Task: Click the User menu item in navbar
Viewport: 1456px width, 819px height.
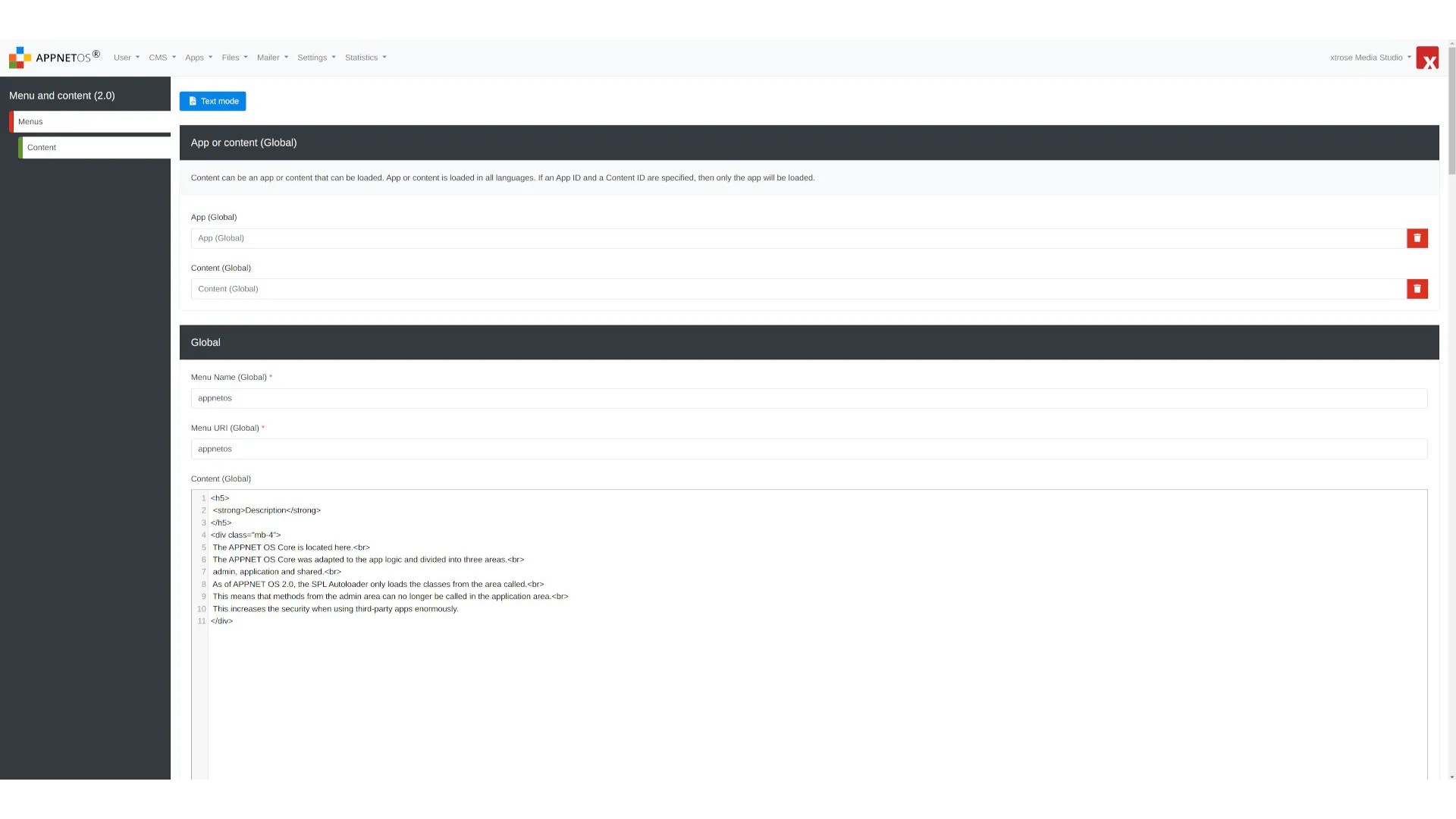Action: click(x=125, y=57)
